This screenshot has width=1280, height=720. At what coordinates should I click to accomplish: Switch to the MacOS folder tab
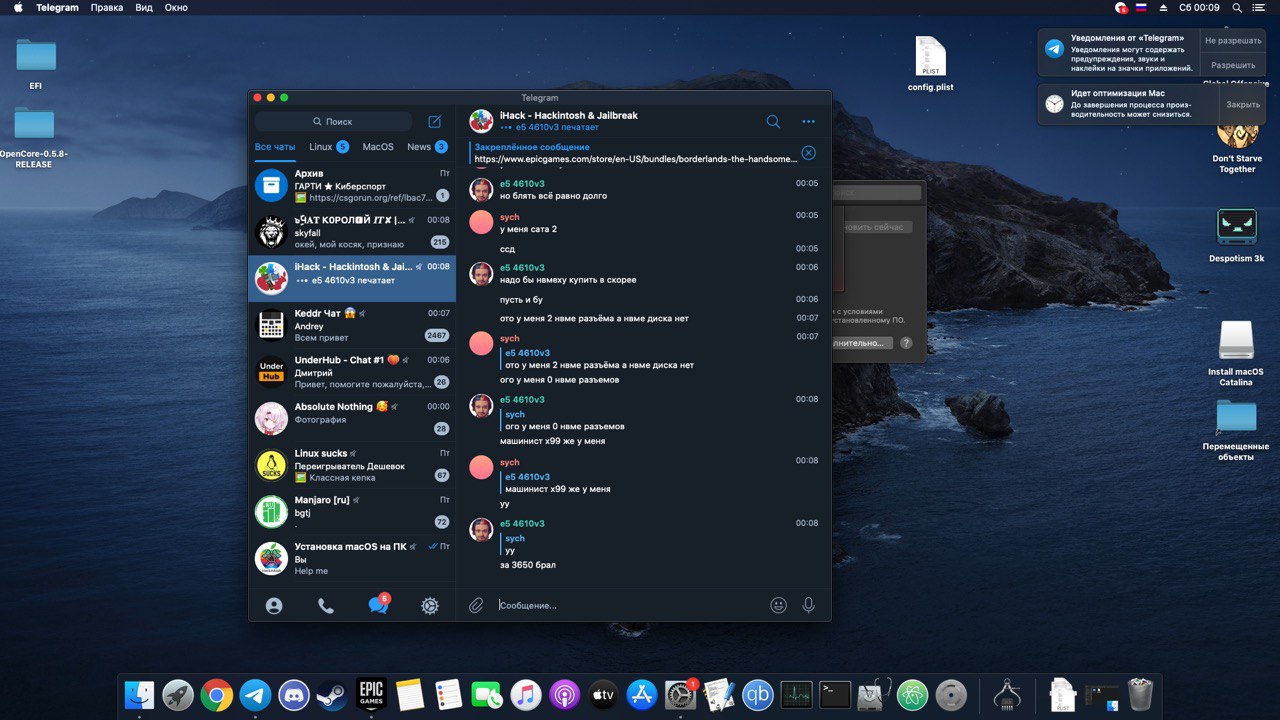[x=378, y=147]
